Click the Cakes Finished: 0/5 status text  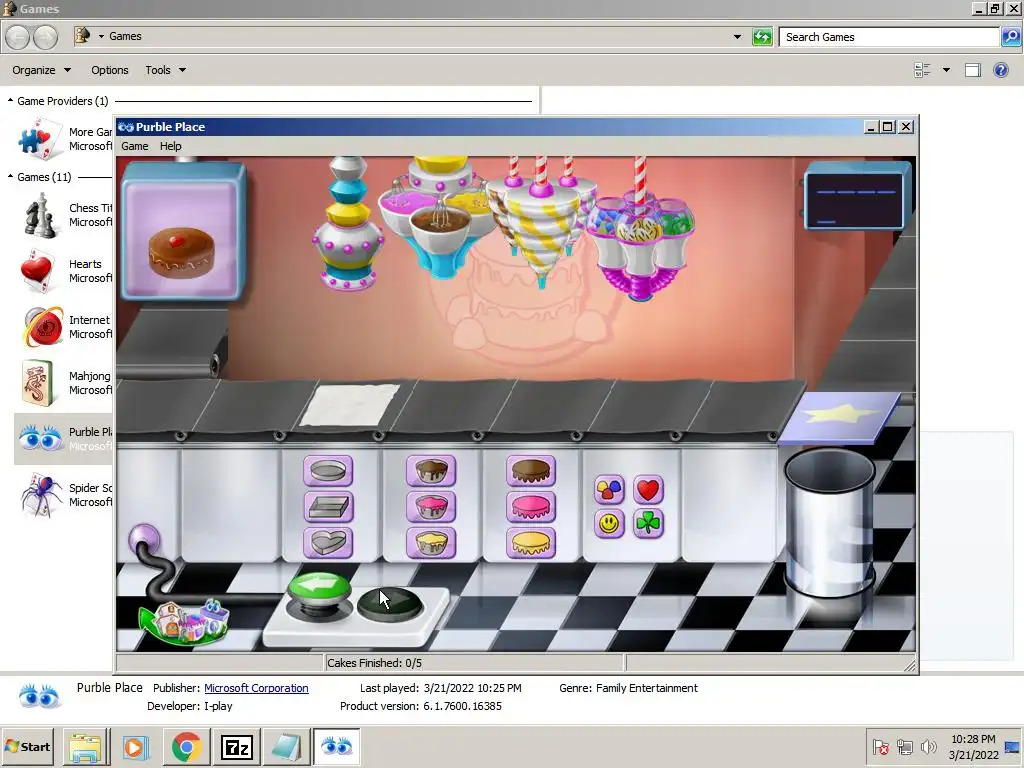(374, 663)
